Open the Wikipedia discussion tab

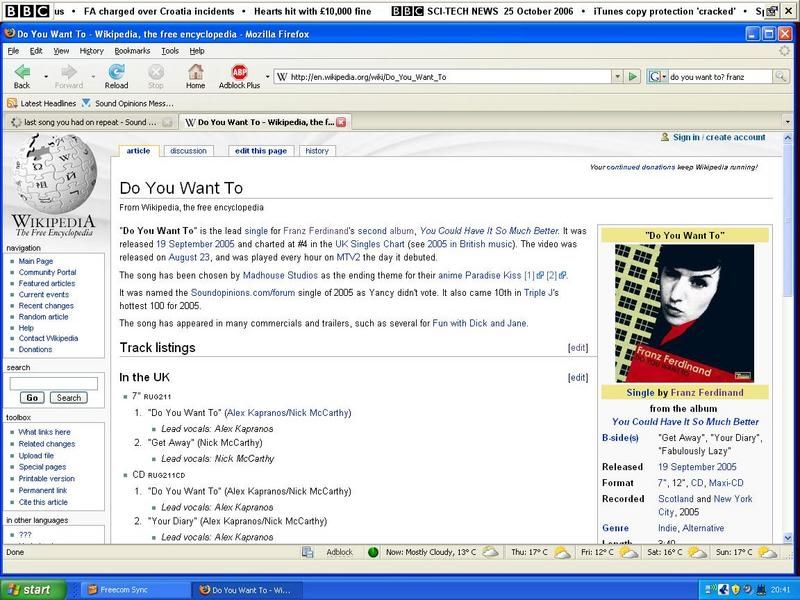point(188,151)
